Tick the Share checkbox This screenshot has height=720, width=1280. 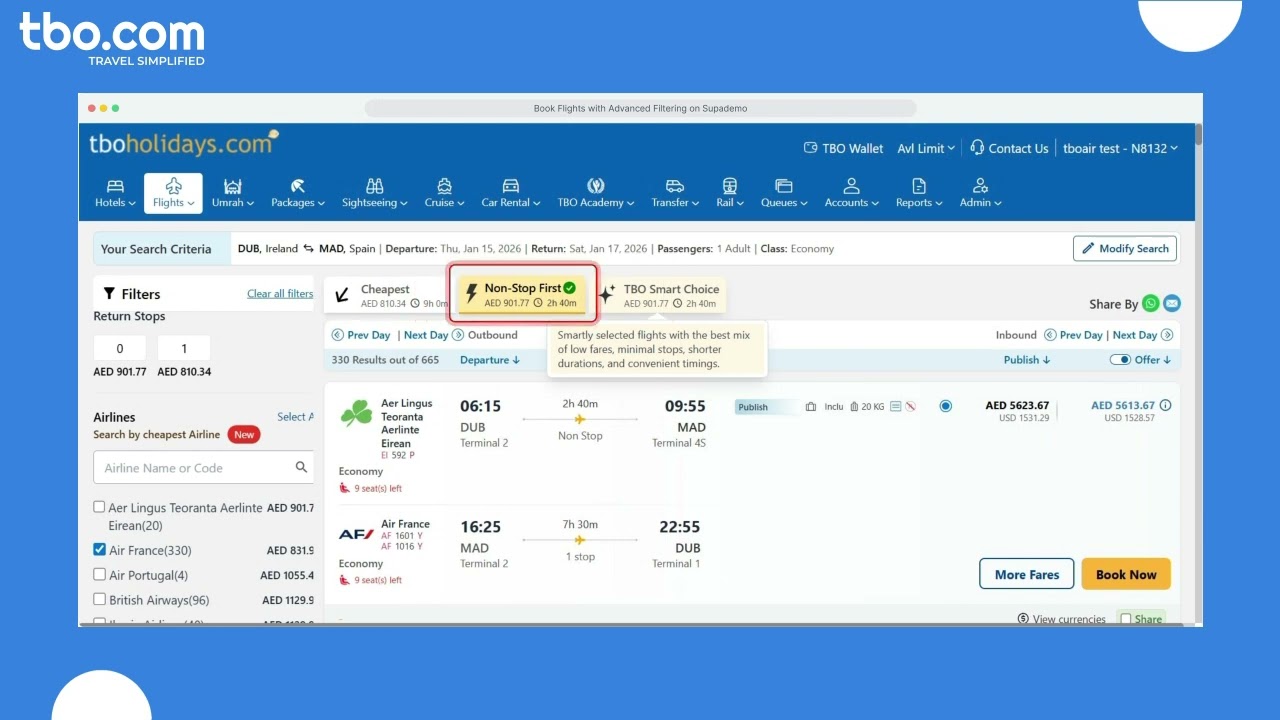pyautogui.click(x=1126, y=619)
